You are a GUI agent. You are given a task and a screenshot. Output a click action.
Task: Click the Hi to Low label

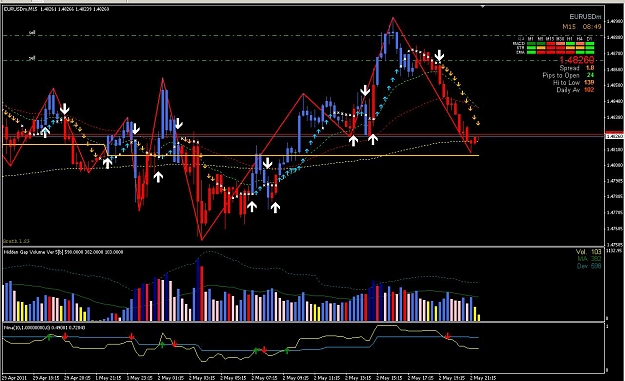[566, 82]
